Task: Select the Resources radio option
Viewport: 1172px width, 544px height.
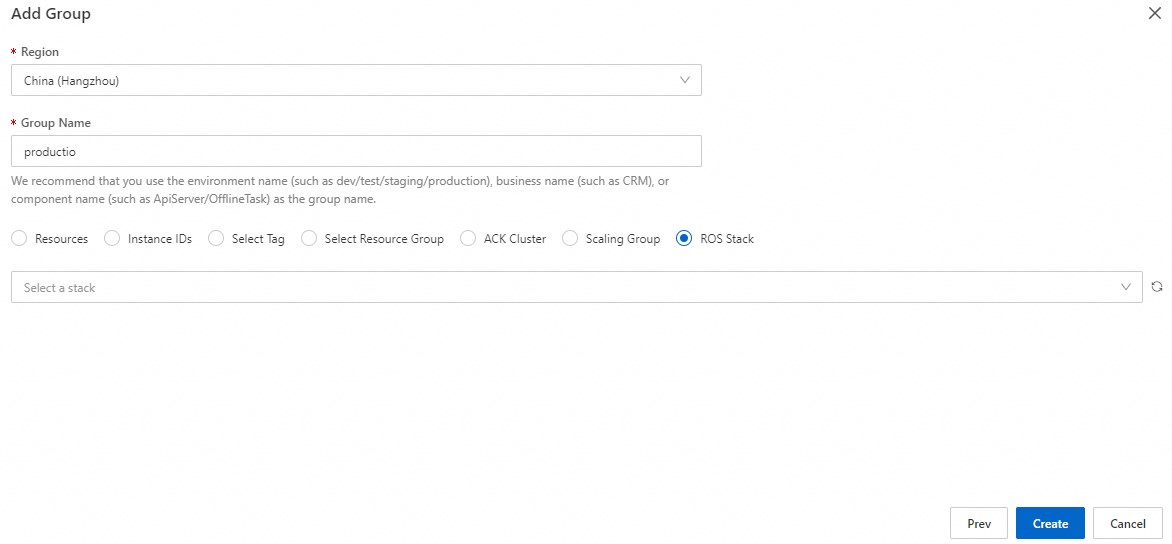Action: pyautogui.click(x=20, y=239)
